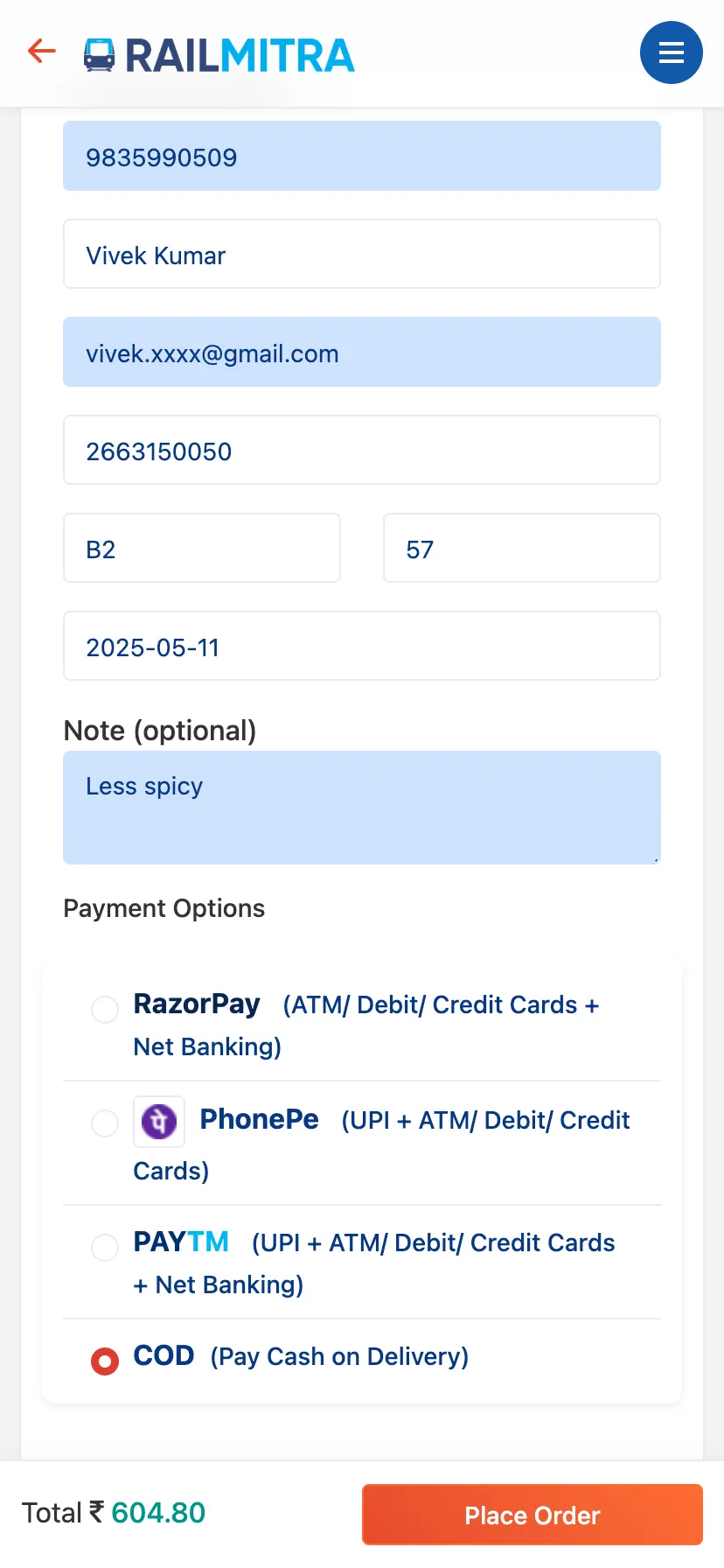The width and height of the screenshot is (724, 1568).
Task: Click the PAYTM brand label
Action: 181,1242
